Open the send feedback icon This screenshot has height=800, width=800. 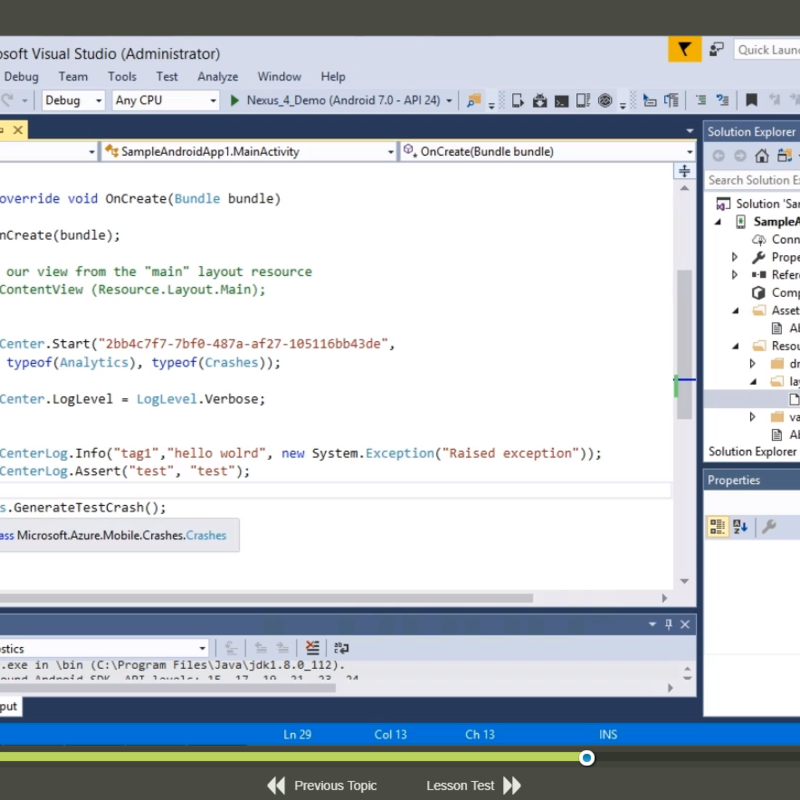(716, 49)
